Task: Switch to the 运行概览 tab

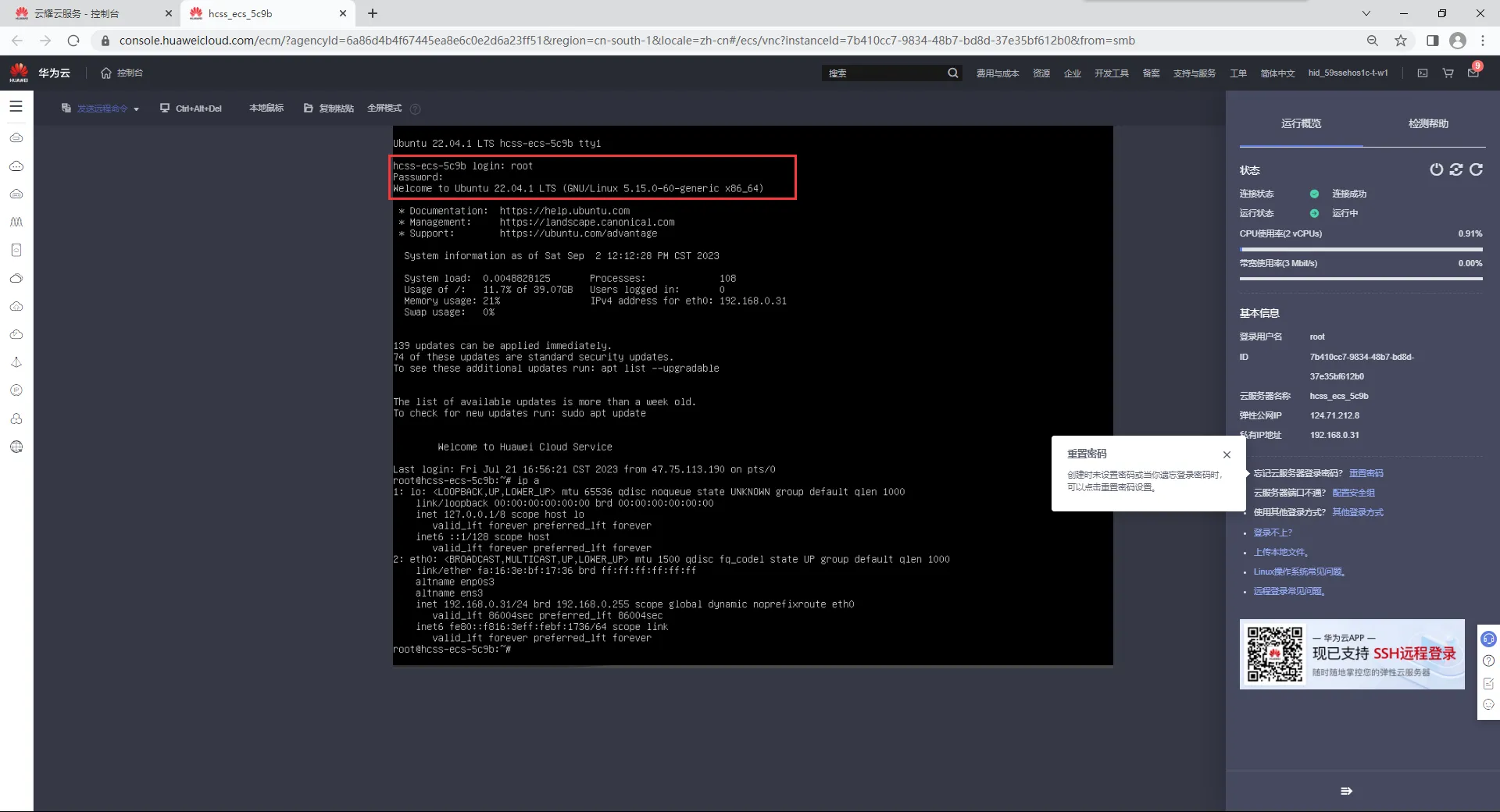Action: [x=1301, y=124]
